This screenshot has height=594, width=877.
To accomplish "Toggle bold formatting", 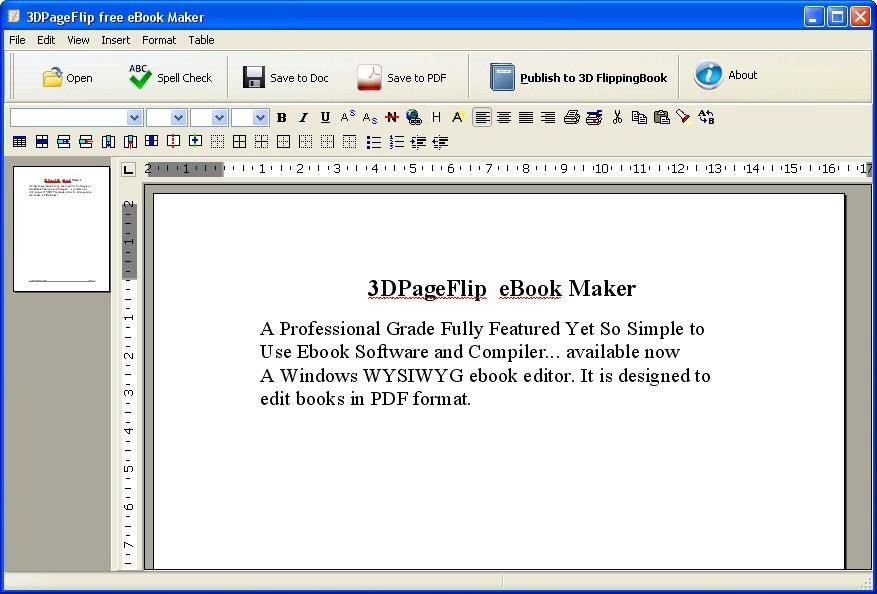I will [281, 117].
